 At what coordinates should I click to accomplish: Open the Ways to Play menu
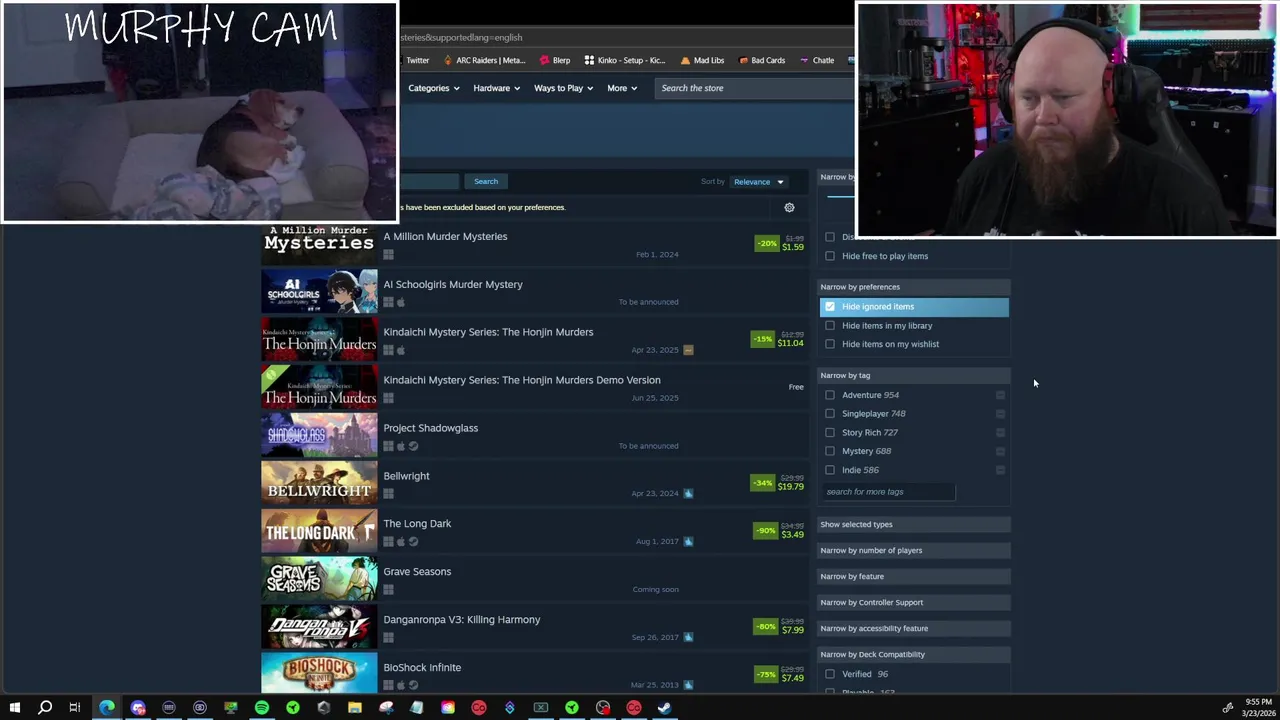click(563, 88)
